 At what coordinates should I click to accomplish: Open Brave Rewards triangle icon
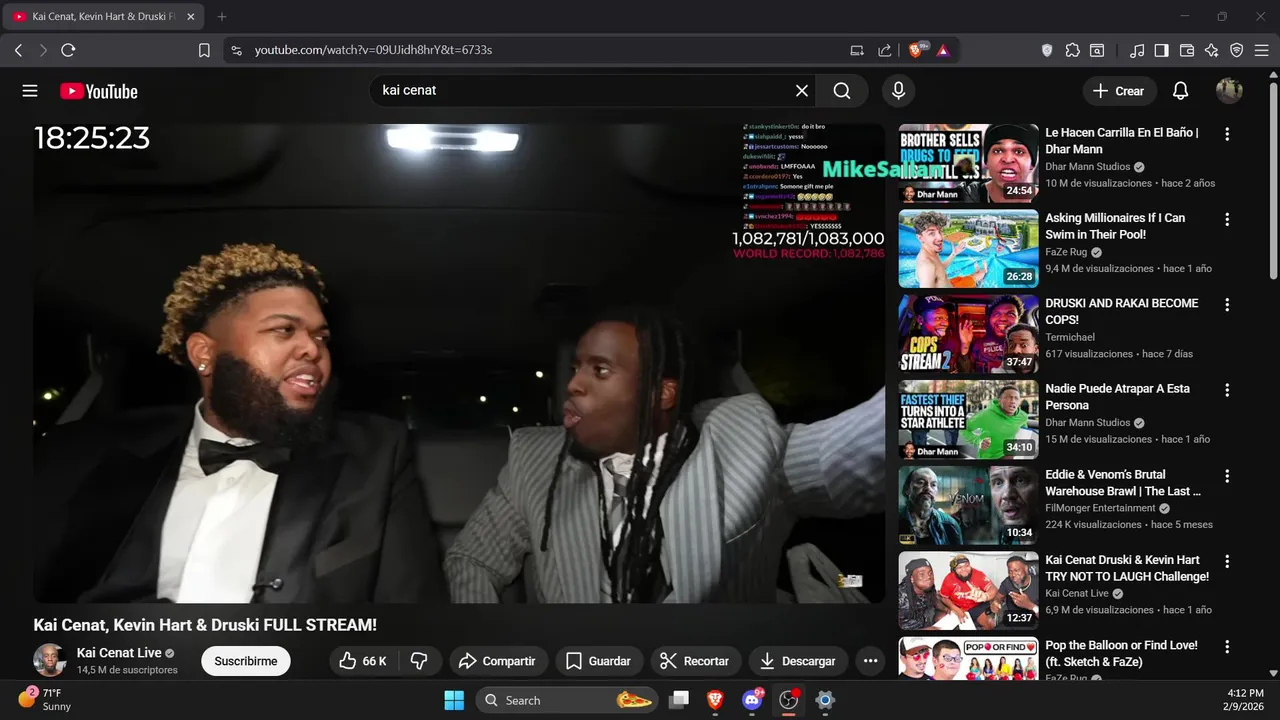click(943, 50)
